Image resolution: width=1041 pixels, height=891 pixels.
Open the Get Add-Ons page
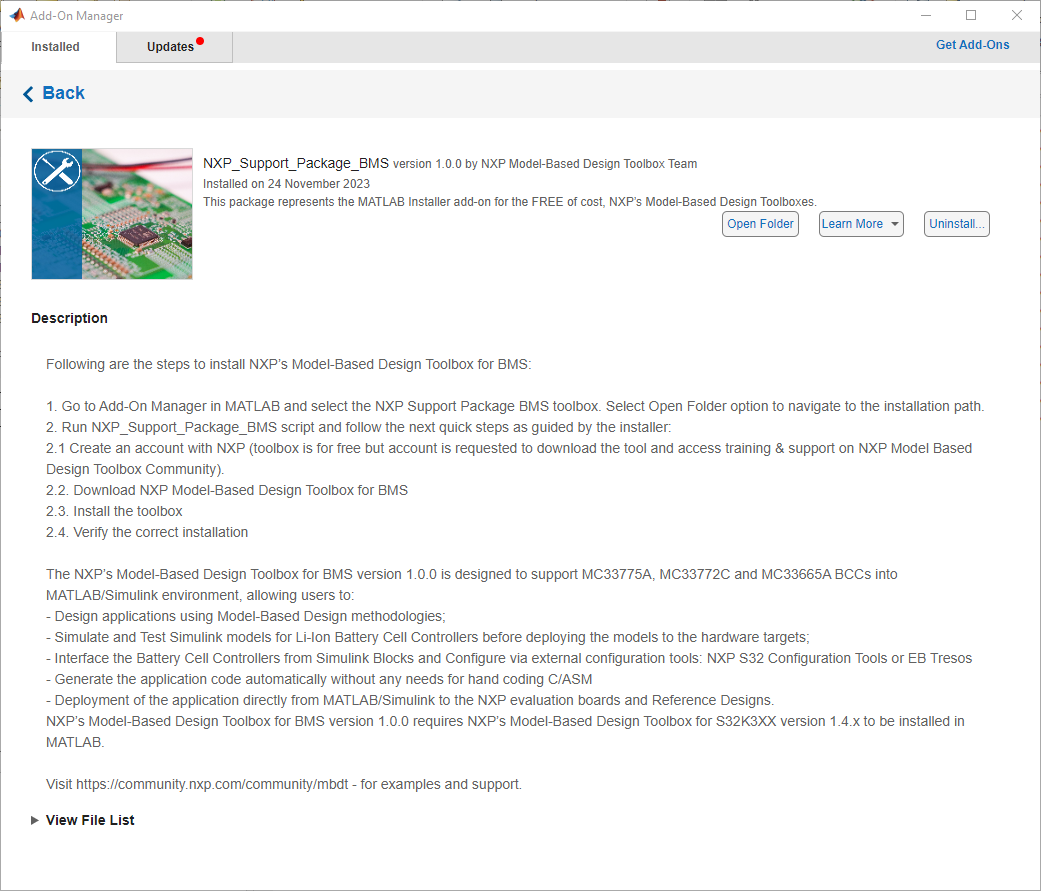coord(972,44)
